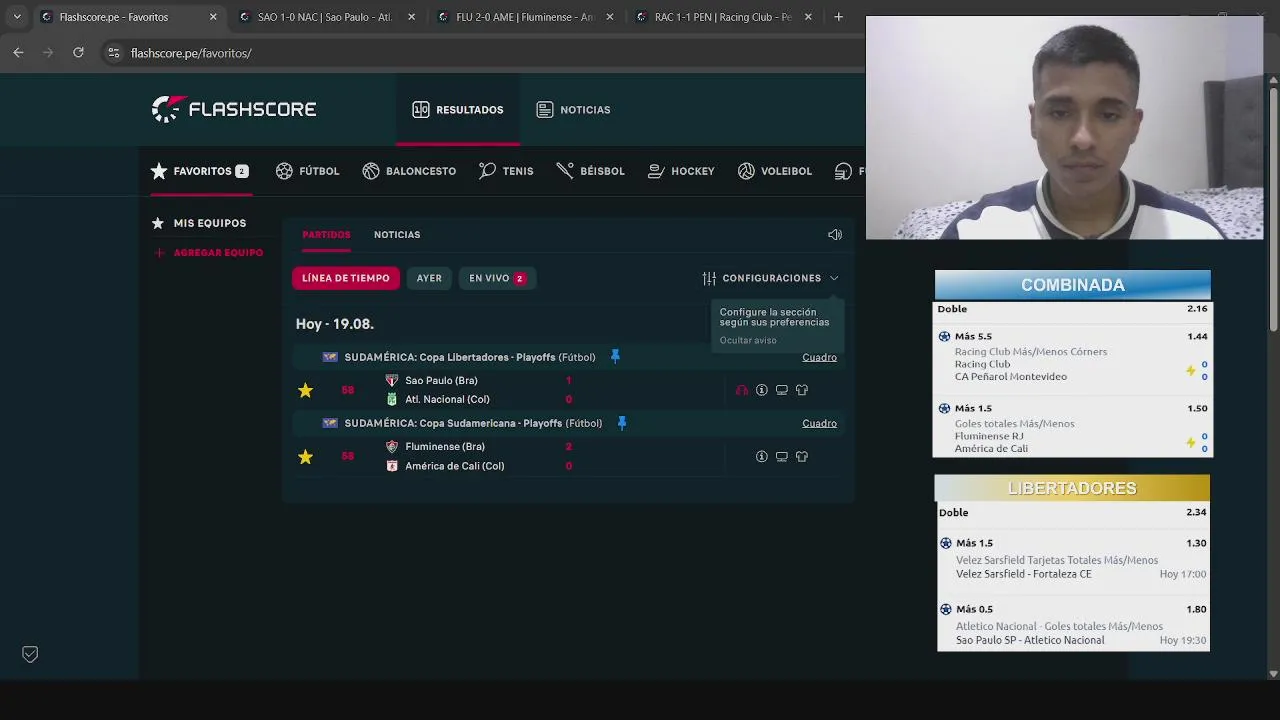Open TV icon for Fluminense match
Viewport: 1280px width, 720px height.
[x=782, y=457]
